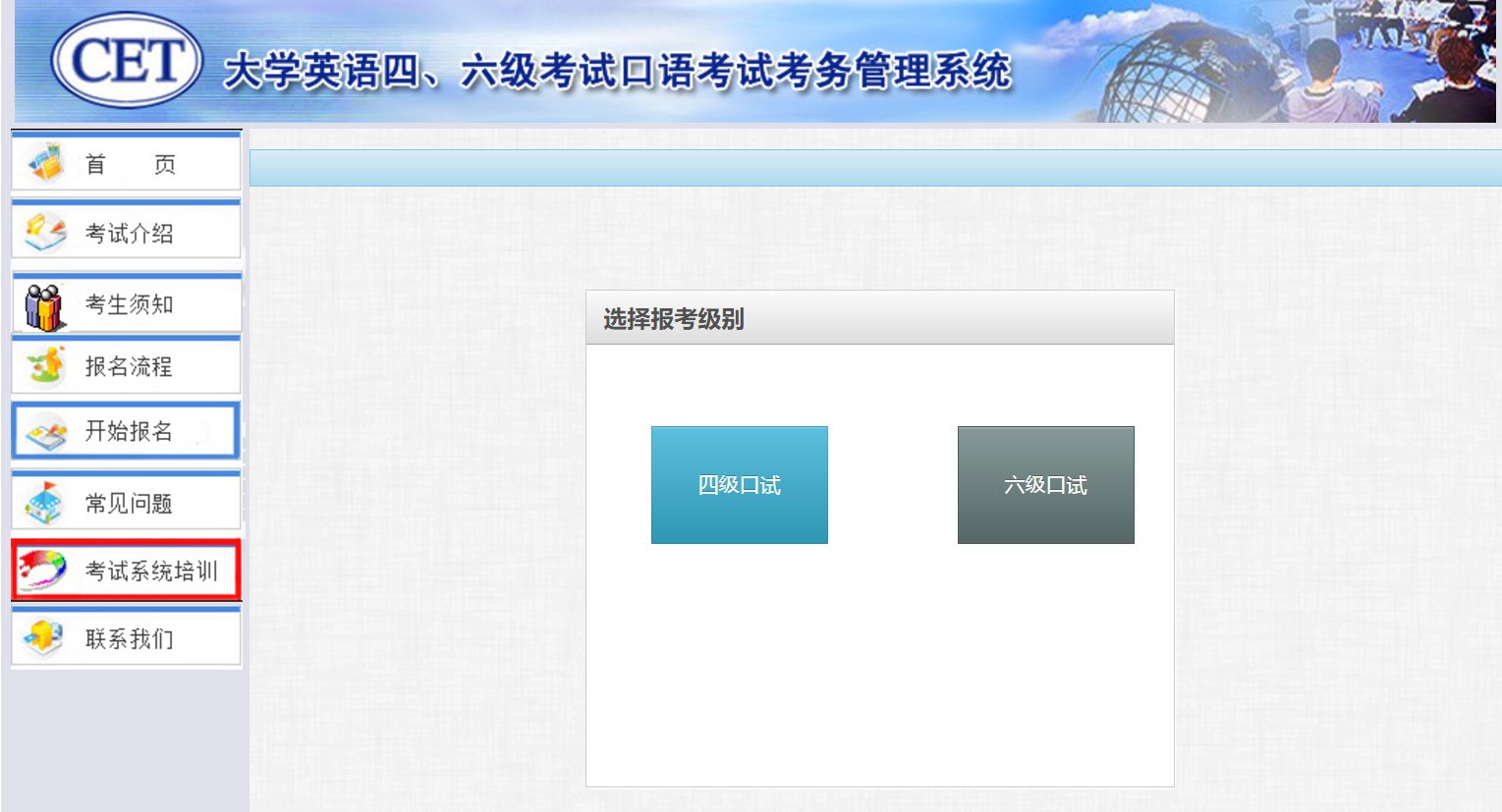
Task: Open the 报名流程 page
Action: pyautogui.click(x=128, y=366)
